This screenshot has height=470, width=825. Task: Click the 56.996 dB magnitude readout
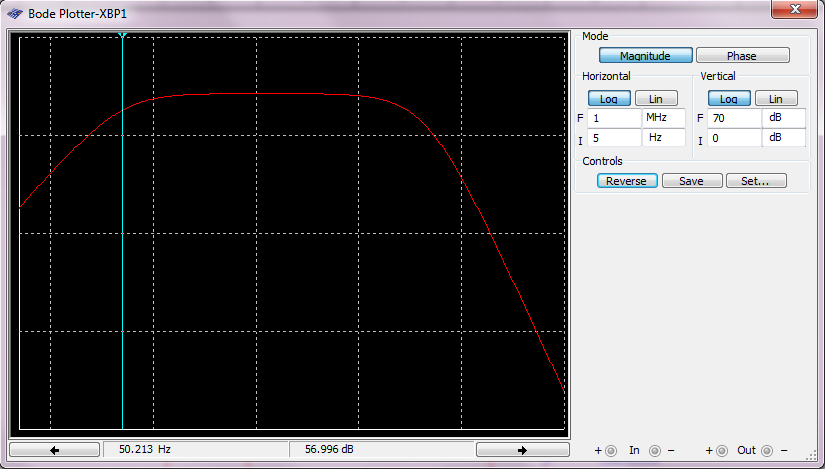click(x=381, y=449)
